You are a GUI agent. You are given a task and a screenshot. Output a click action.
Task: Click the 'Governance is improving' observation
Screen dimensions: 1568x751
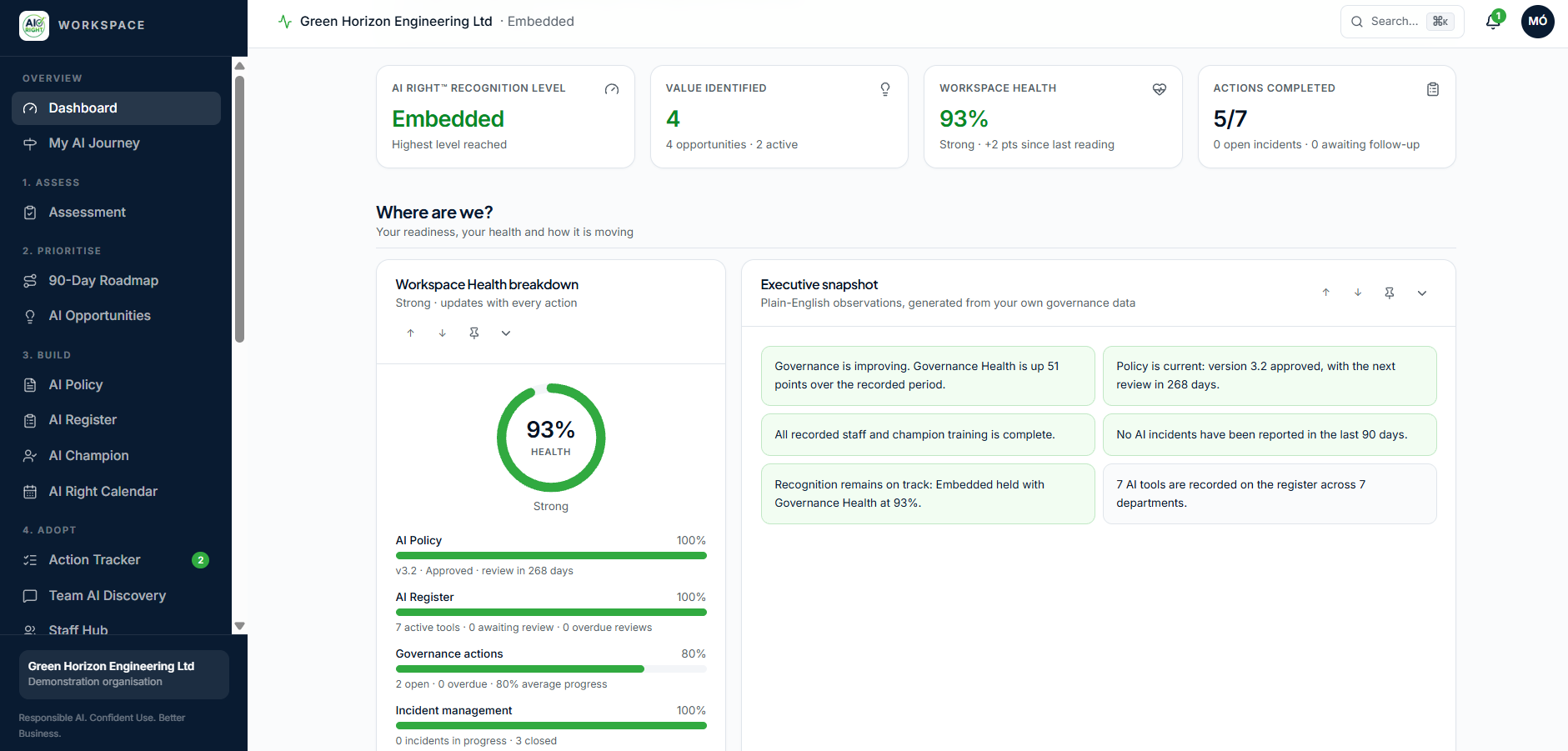pos(928,376)
